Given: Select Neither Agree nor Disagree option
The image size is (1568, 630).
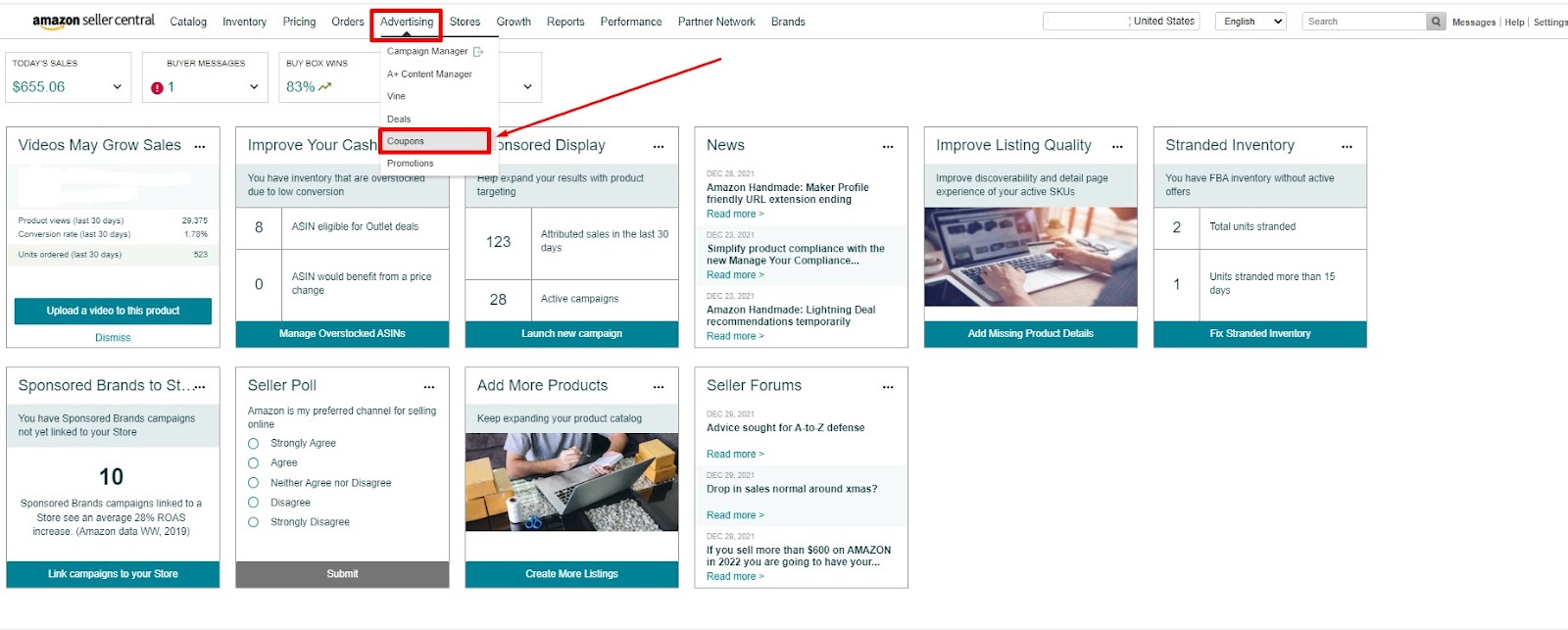Looking at the screenshot, I should (x=253, y=483).
